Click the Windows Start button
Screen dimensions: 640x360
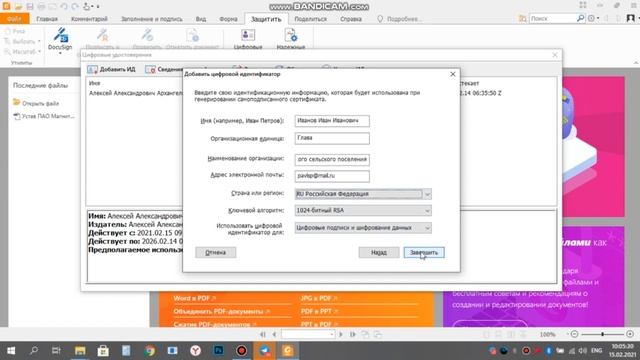coord(11,351)
